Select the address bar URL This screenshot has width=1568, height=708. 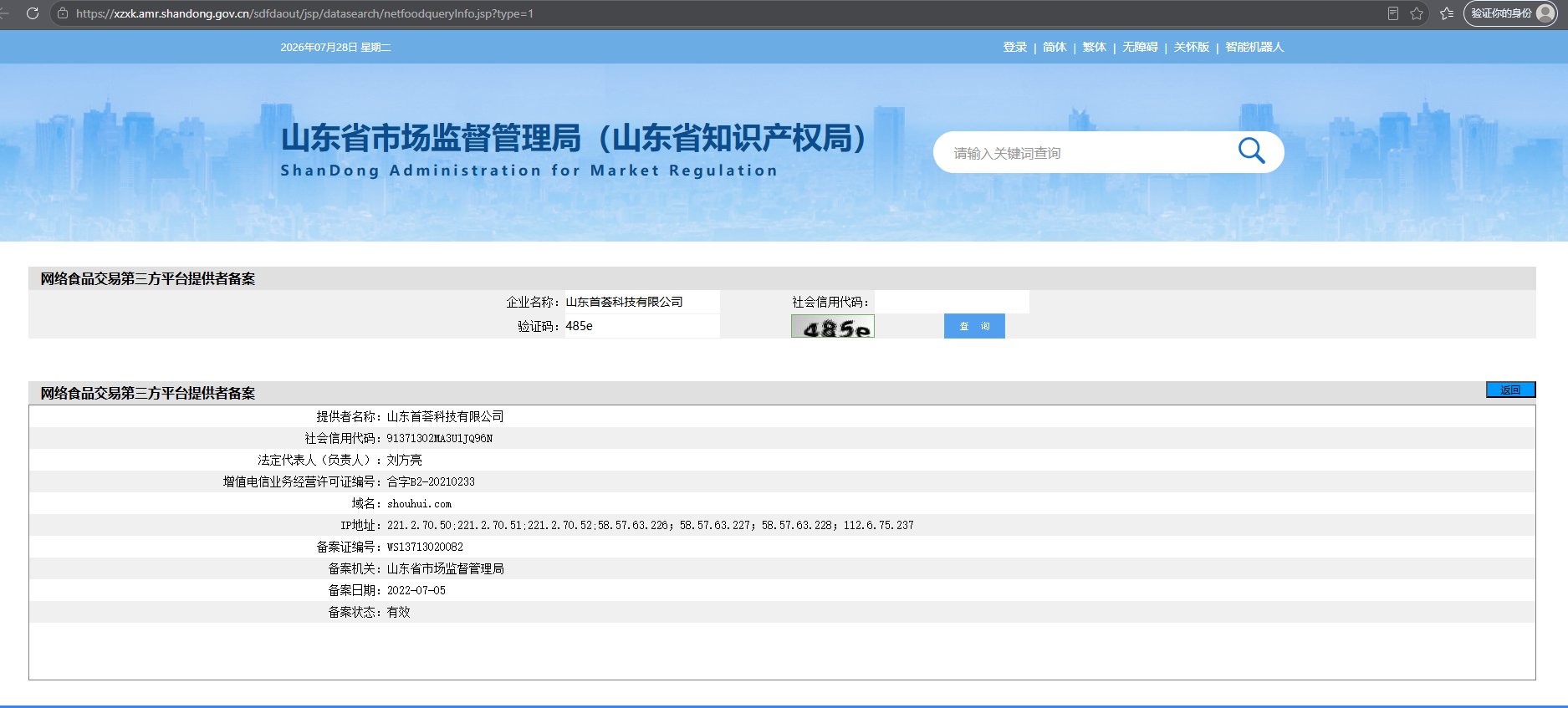[x=304, y=13]
